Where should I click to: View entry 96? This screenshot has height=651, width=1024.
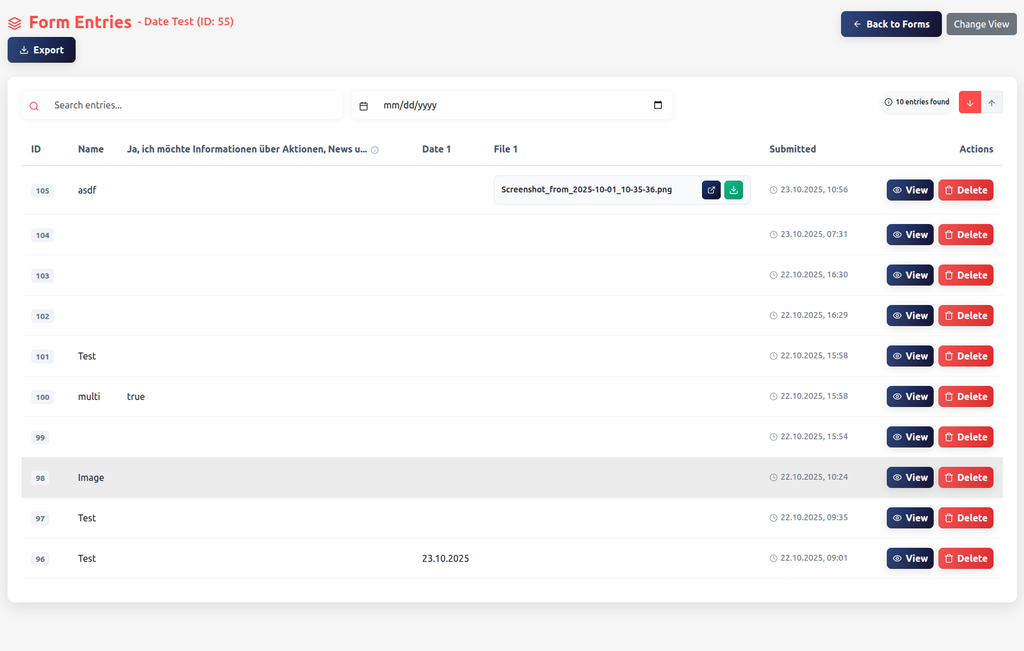910,558
